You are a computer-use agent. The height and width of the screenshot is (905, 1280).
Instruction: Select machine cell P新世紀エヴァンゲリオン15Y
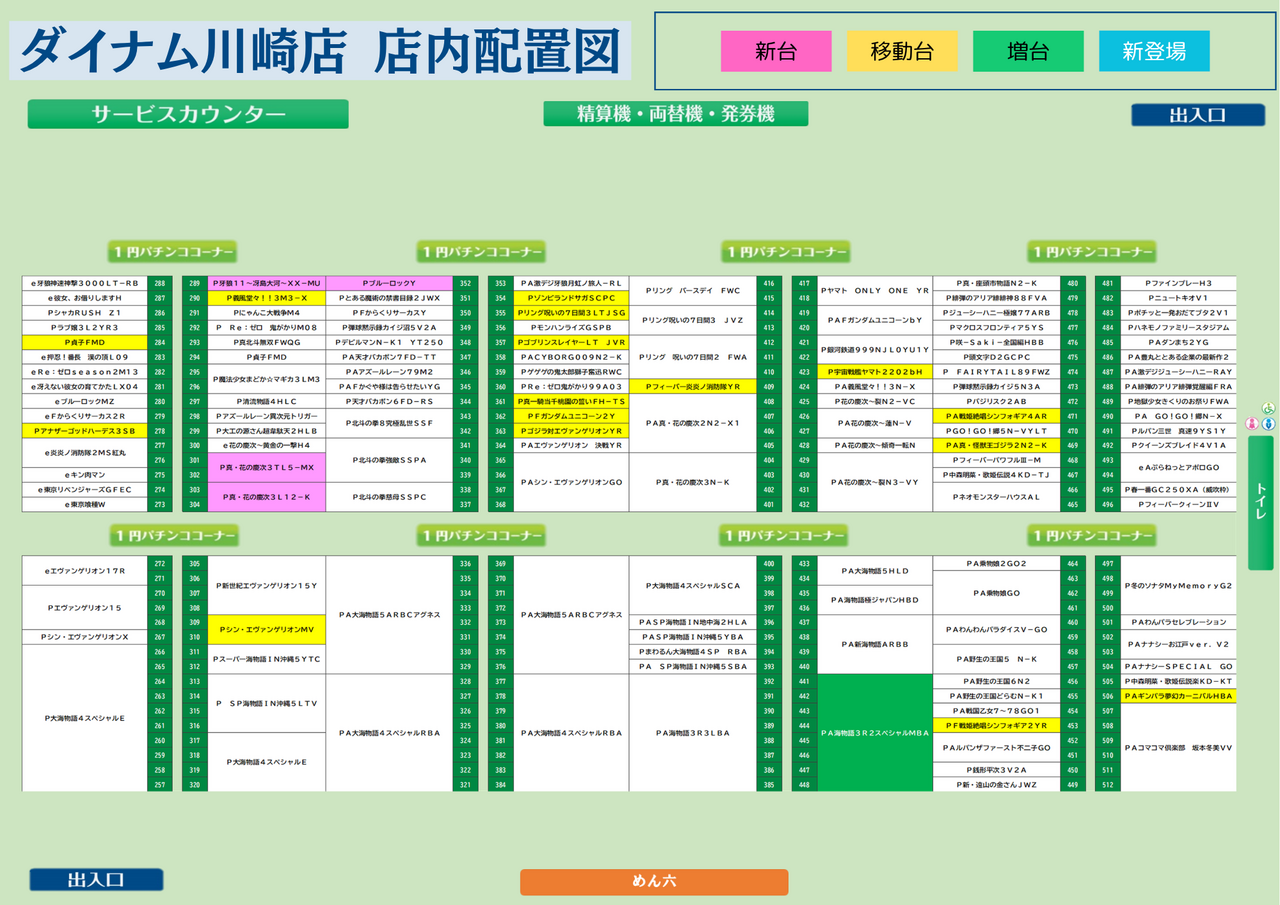point(266,585)
